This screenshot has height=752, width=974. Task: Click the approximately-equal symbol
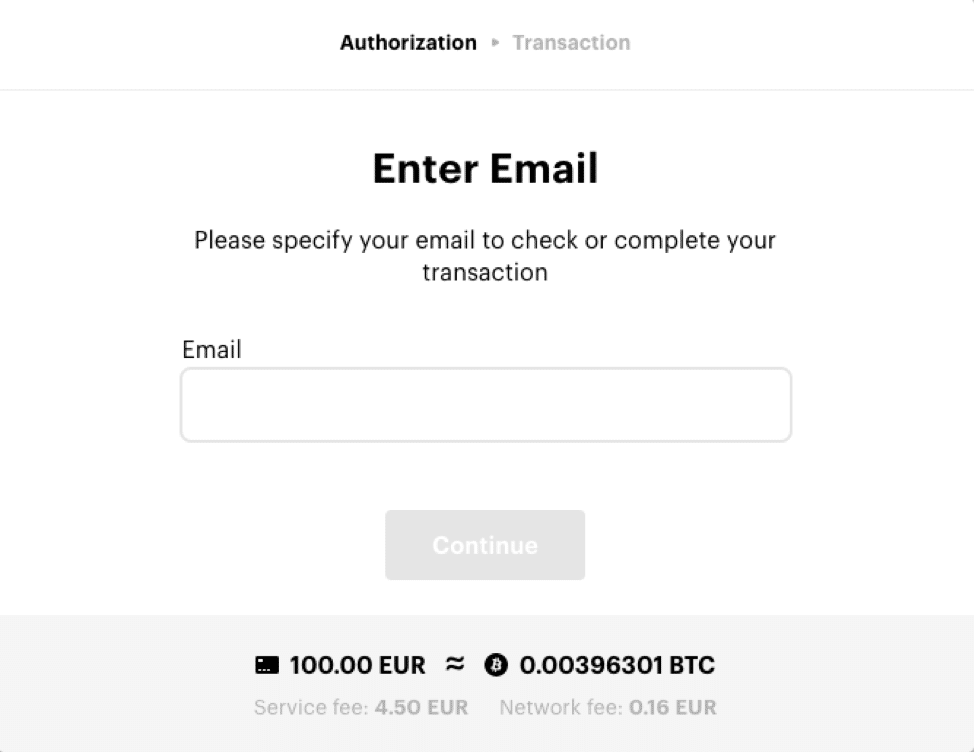coord(455,664)
